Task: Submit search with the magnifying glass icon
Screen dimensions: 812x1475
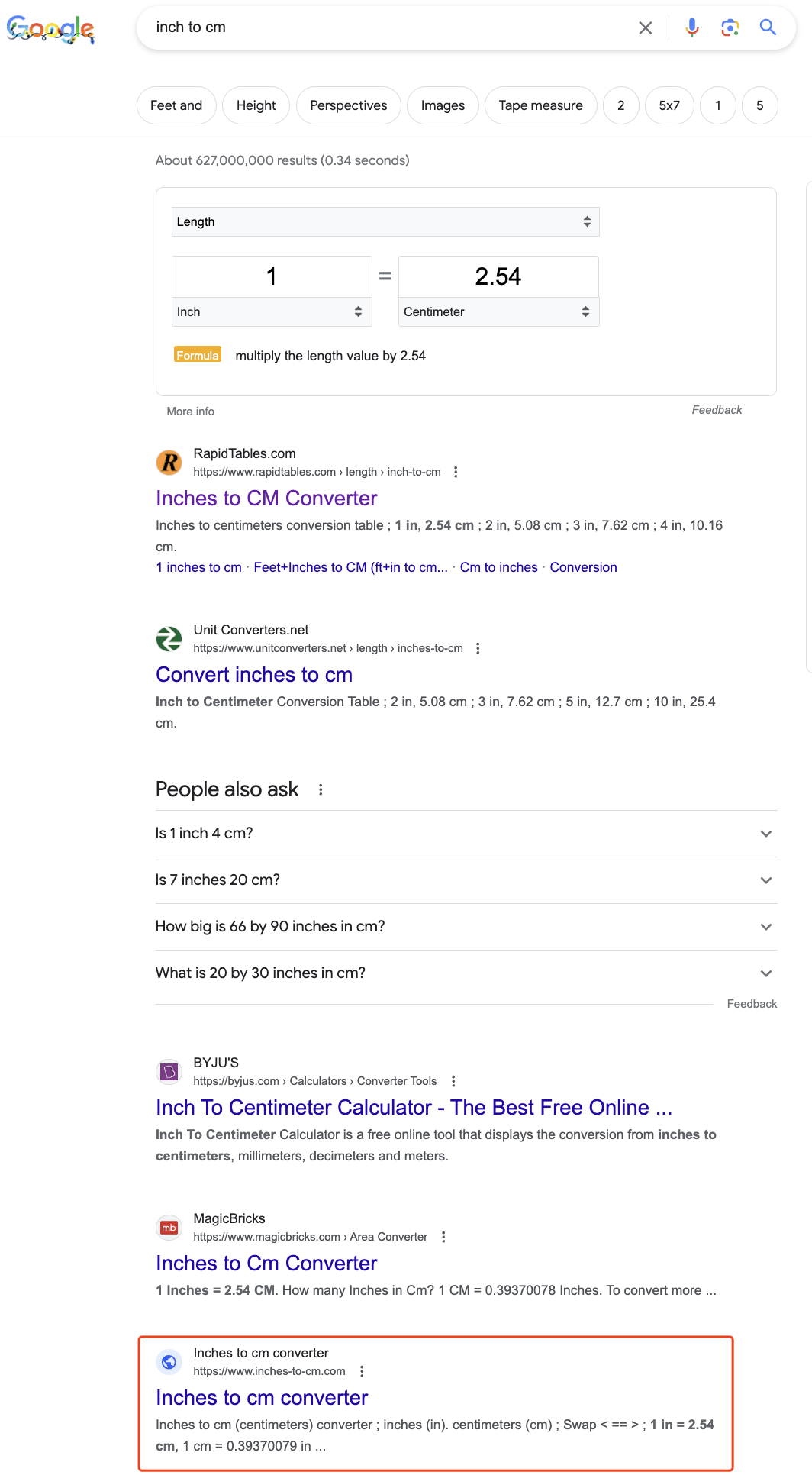Action: point(768,27)
